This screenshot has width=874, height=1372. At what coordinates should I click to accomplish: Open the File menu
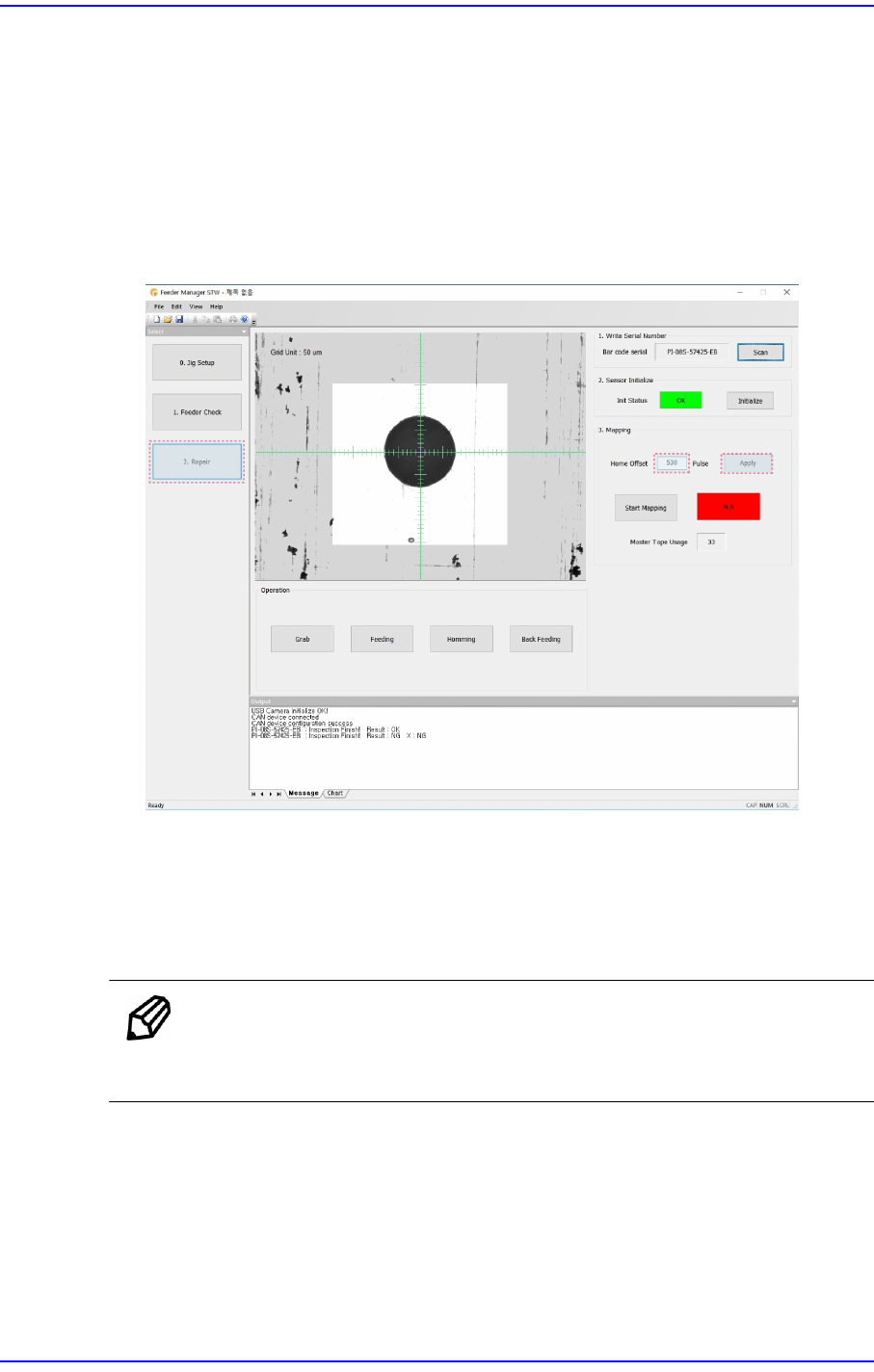[x=159, y=306]
